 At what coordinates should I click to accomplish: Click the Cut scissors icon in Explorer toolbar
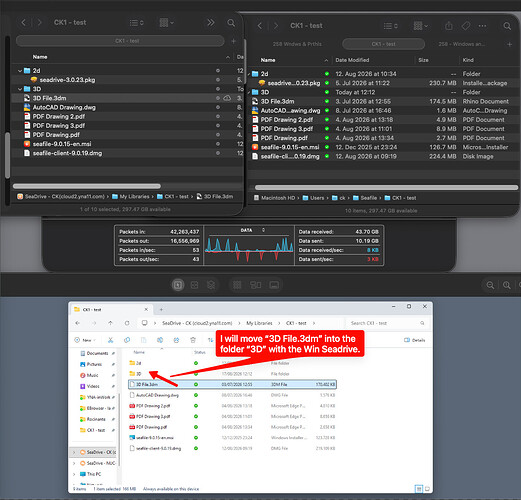(x=110, y=340)
